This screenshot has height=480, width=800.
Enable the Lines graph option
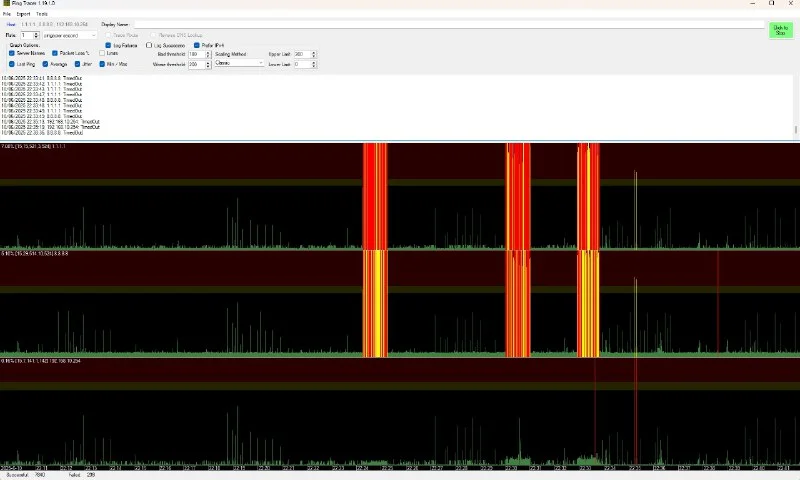click(x=102, y=53)
